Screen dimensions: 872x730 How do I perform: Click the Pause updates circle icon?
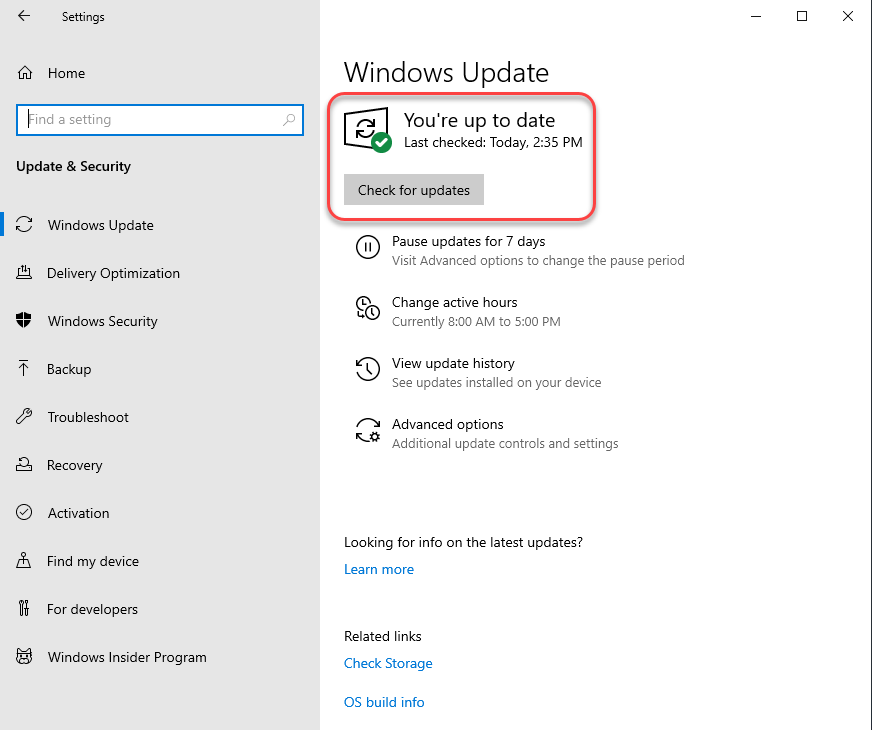(367, 248)
